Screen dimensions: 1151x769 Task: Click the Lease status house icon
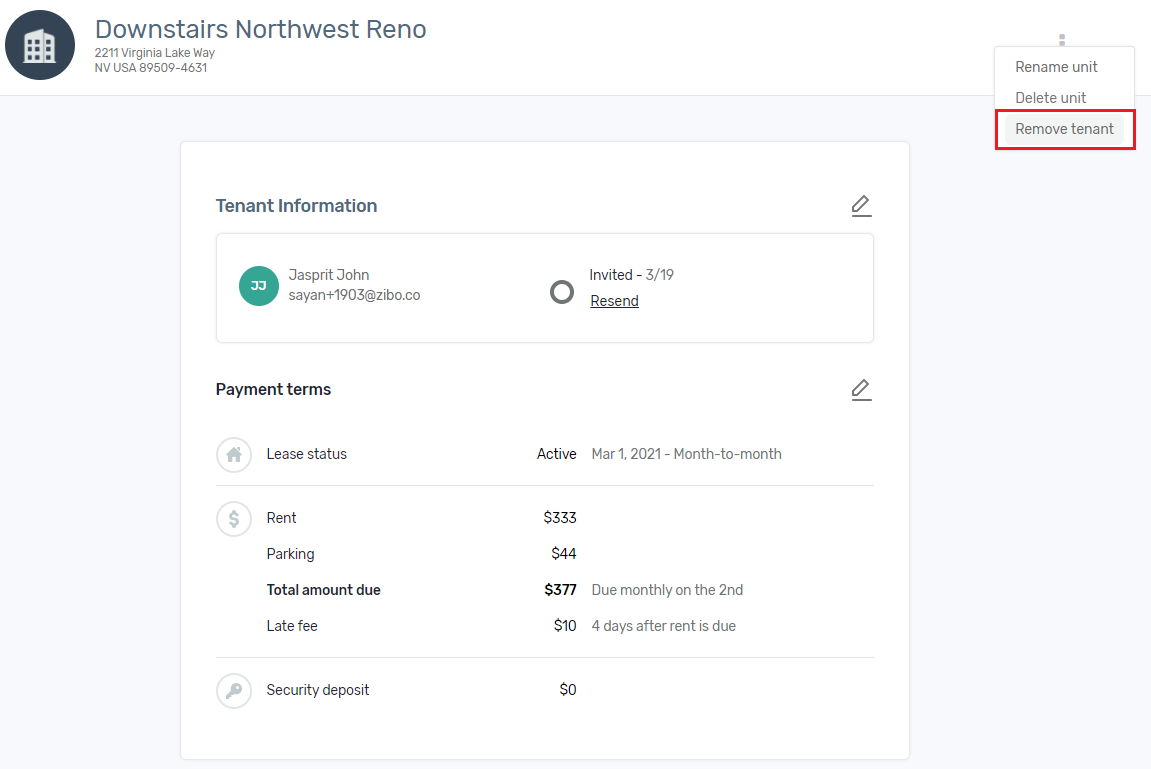pyautogui.click(x=234, y=455)
